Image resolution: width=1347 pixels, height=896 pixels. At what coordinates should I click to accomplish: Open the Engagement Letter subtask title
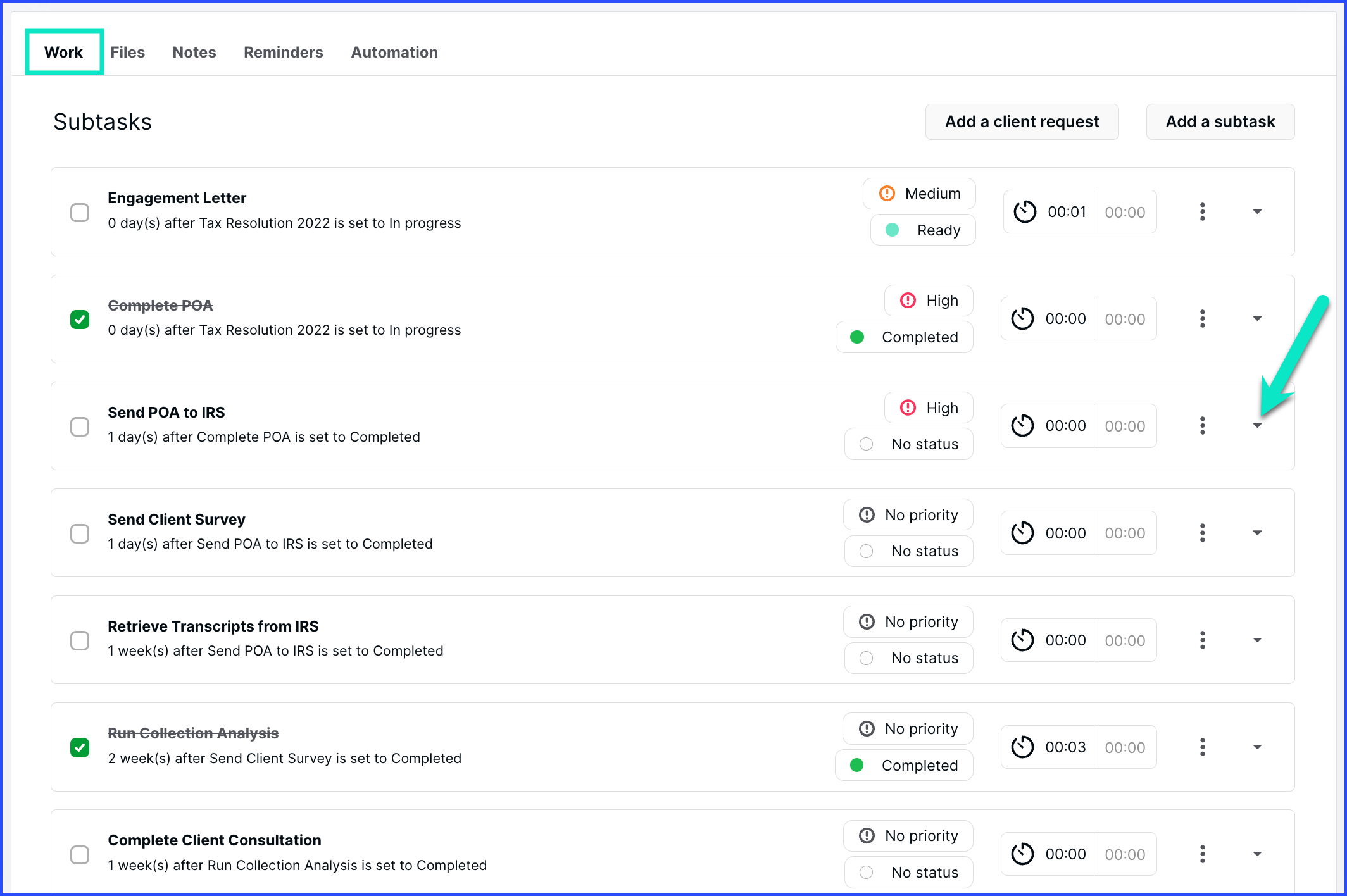[x=177, y=198]
